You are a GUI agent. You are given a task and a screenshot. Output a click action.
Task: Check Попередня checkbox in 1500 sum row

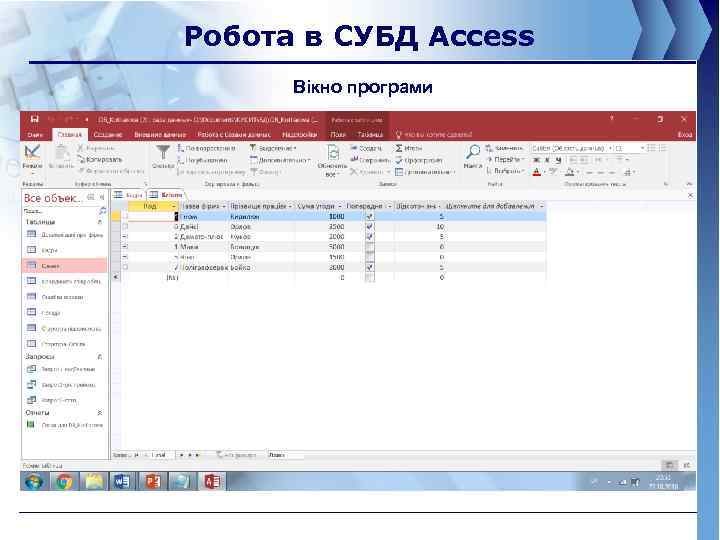(x=370, y=257)
